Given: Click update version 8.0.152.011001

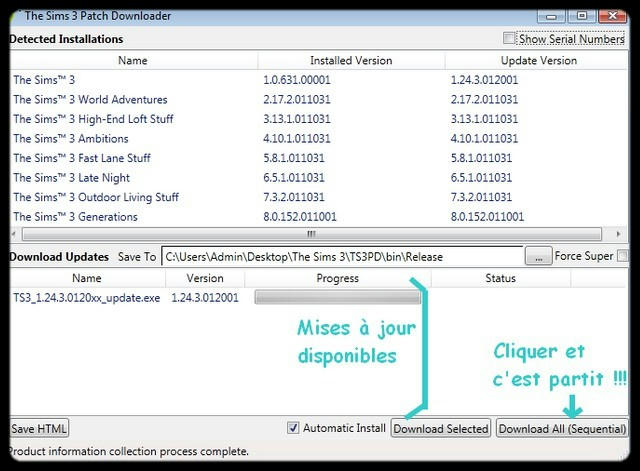Looking at the screenshot, I should click(487, 217).
